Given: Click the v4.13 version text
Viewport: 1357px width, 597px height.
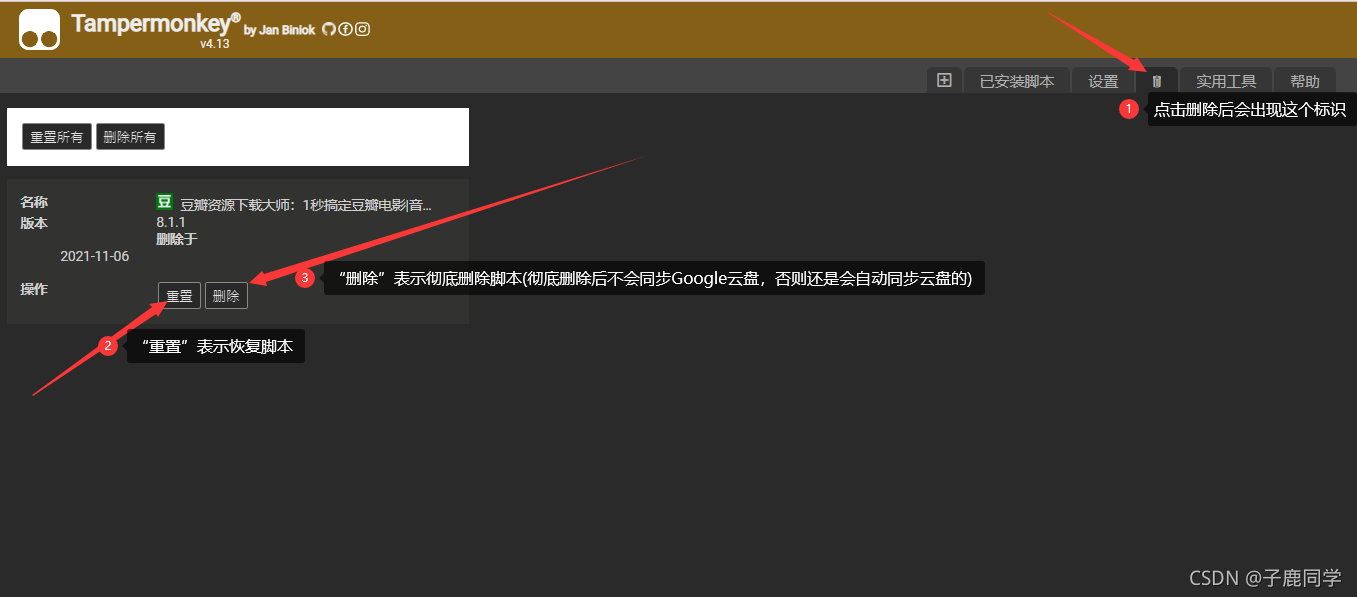Looking at the screenshot, I should [215, 44].
